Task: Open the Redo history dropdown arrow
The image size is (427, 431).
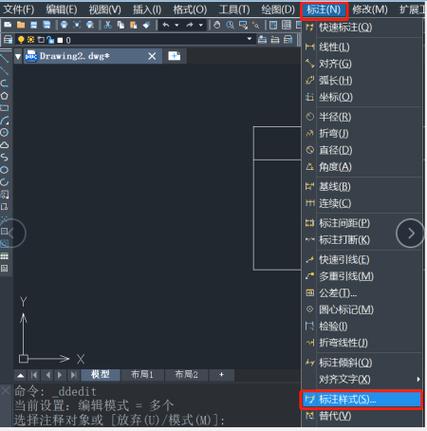Action: pos(201,25)
